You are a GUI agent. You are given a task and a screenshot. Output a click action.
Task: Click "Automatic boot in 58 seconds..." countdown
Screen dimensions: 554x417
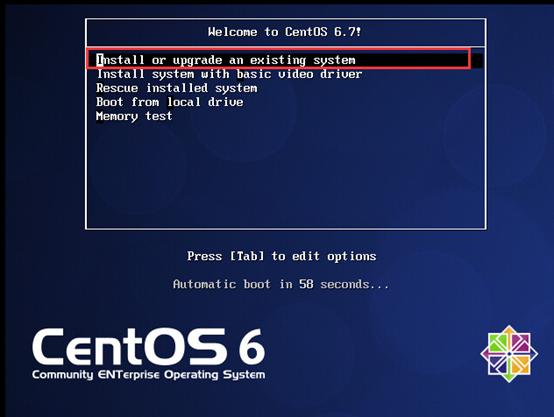(x=281, y=284)
